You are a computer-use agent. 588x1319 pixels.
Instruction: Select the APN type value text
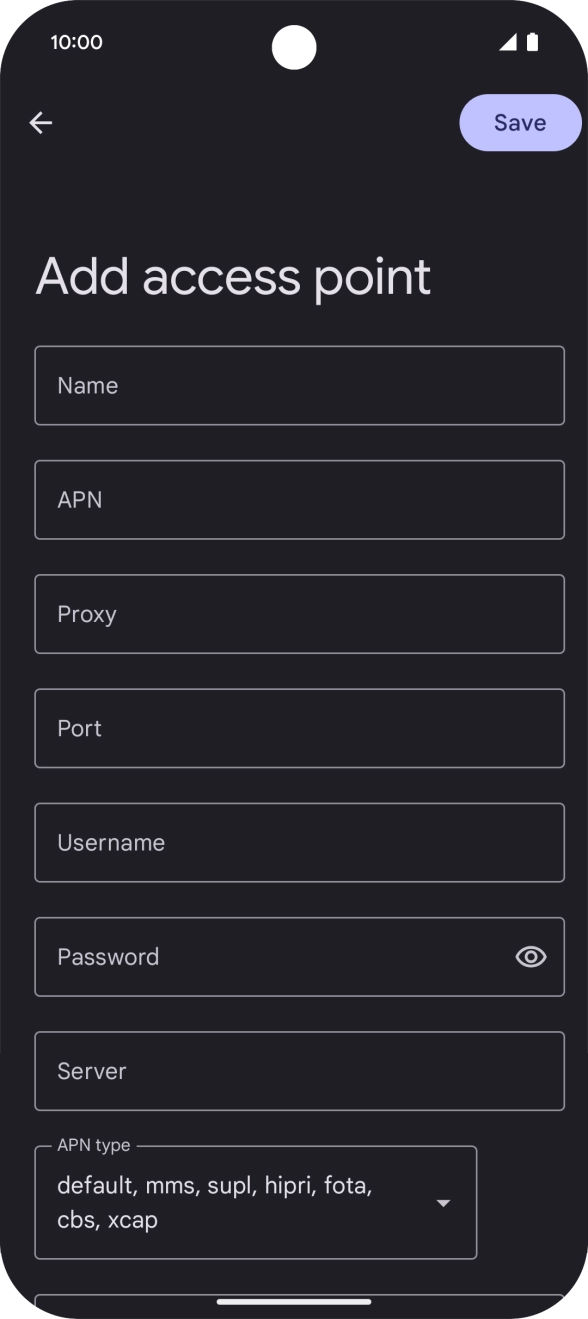click(x=213, y=1202)
